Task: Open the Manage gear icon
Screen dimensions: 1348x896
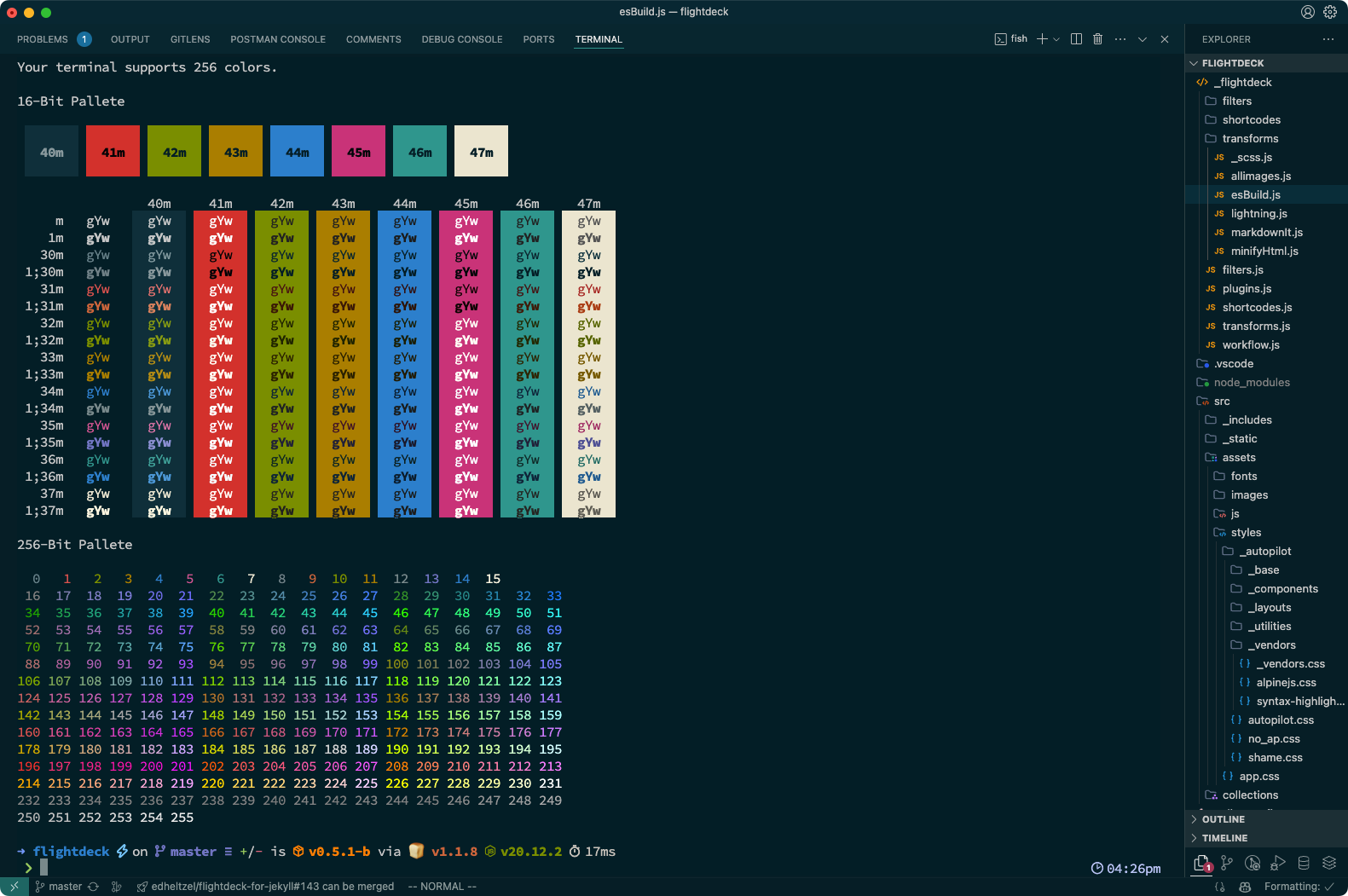Action: 1330,12
